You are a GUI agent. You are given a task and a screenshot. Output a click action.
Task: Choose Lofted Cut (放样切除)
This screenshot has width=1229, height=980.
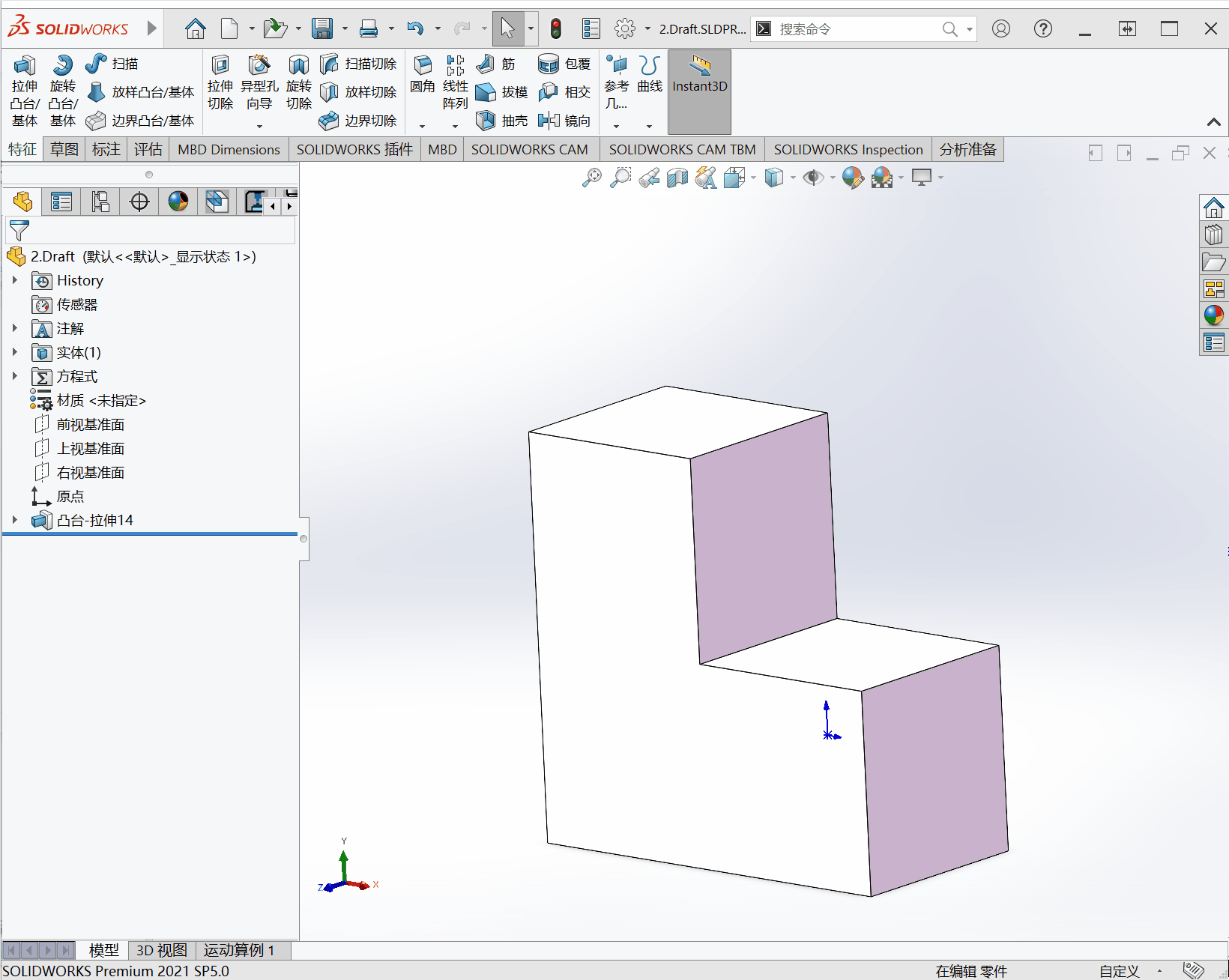tap(358, 92)
